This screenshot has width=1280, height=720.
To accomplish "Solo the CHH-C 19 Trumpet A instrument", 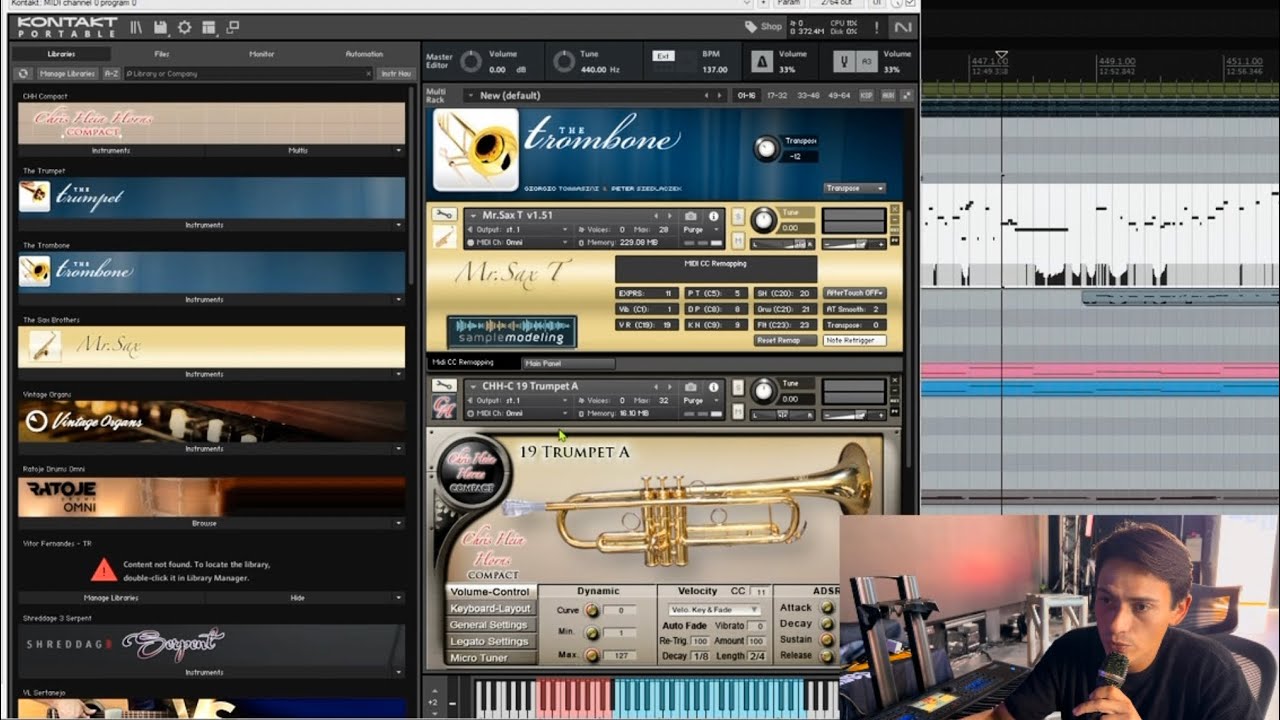I will point(738,388).
